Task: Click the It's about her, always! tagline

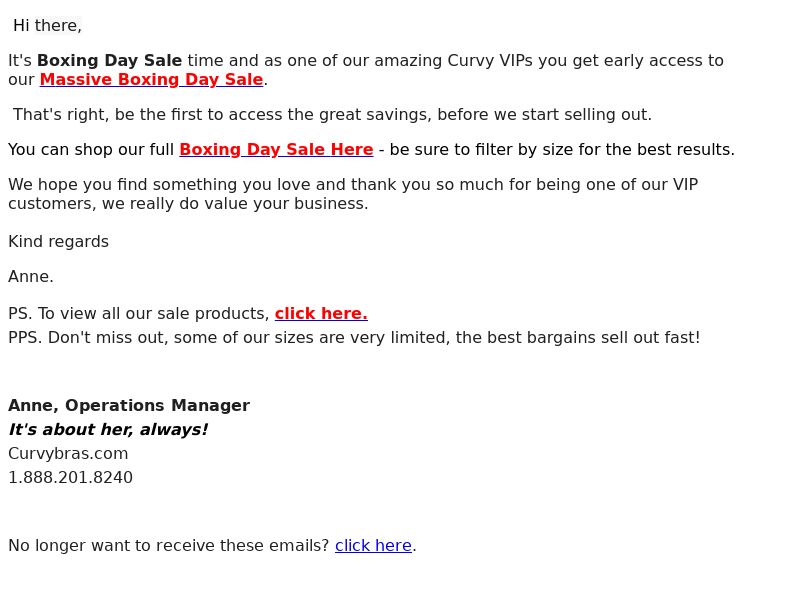Action: click(108, 430)
